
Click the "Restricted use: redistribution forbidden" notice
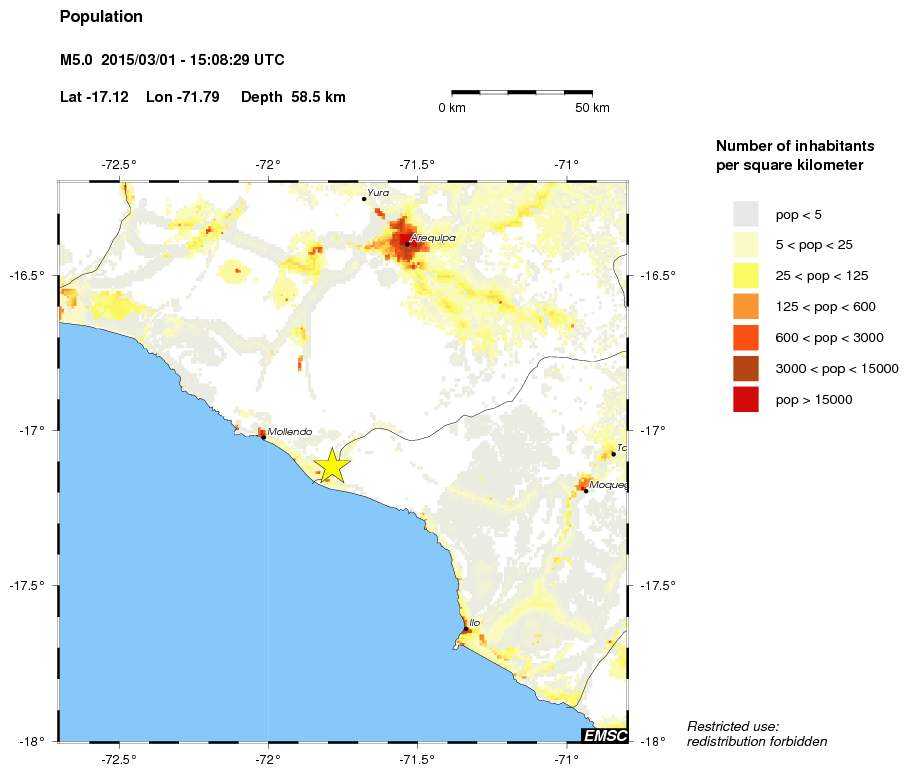[757, 734]
